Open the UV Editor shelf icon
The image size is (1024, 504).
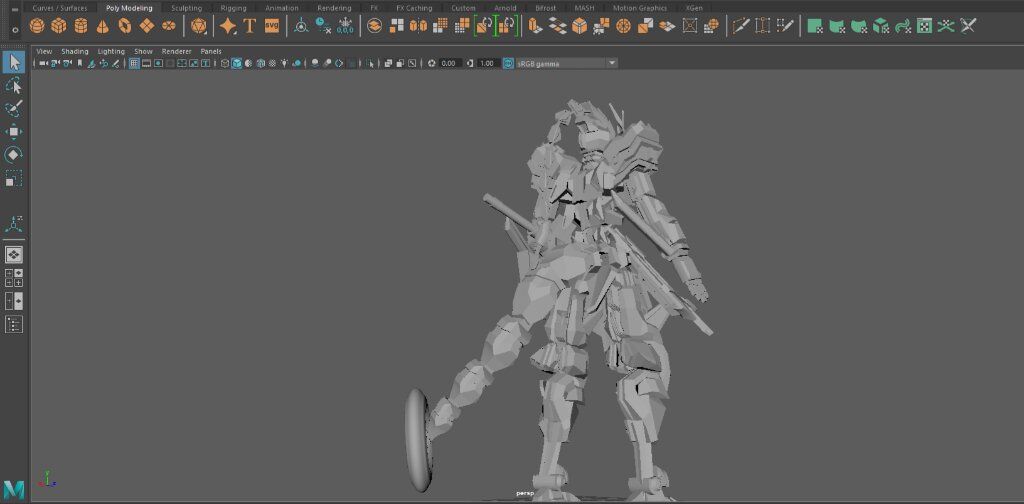coord(924,26)
